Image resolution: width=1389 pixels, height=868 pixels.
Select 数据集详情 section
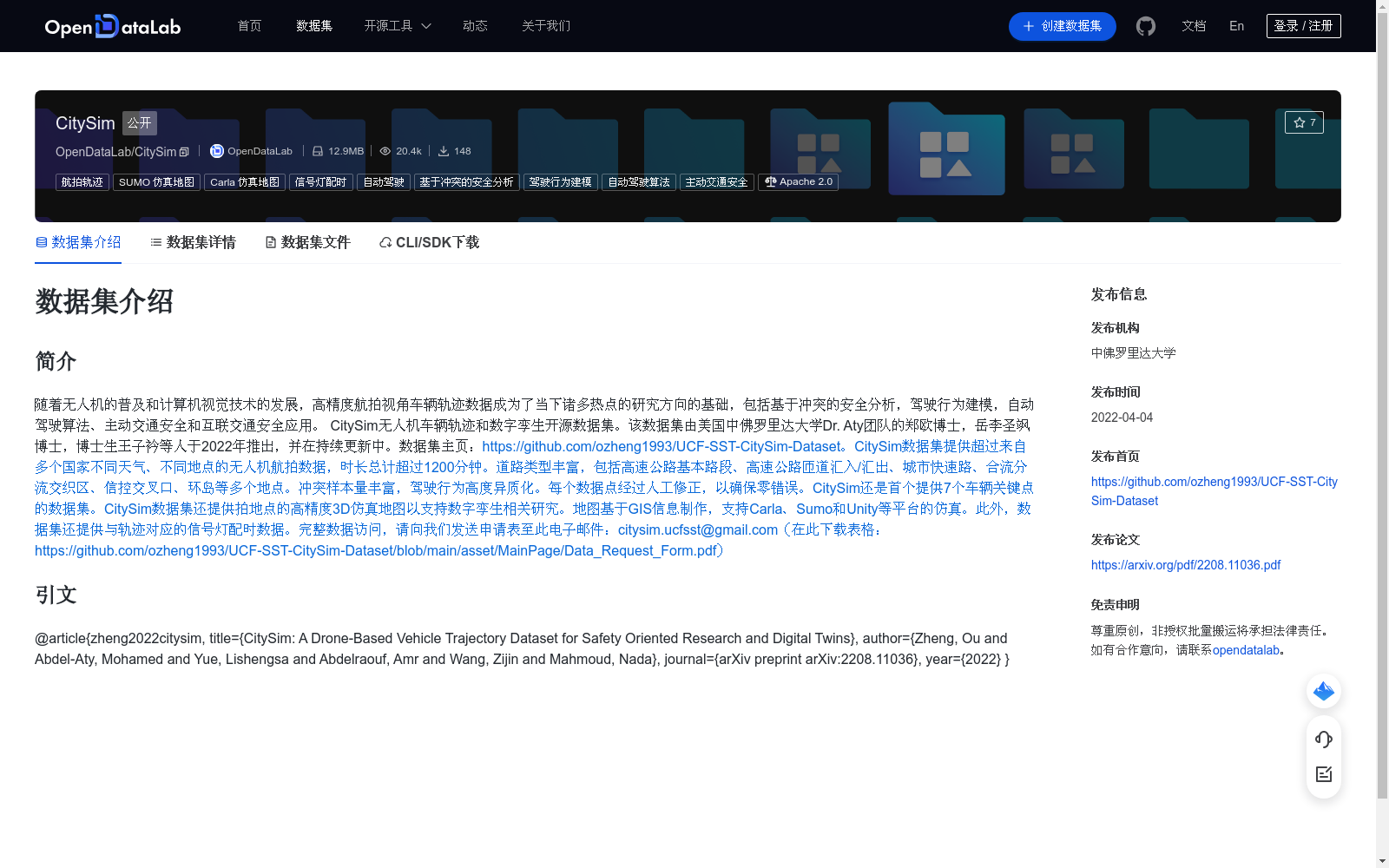(192, 242)
